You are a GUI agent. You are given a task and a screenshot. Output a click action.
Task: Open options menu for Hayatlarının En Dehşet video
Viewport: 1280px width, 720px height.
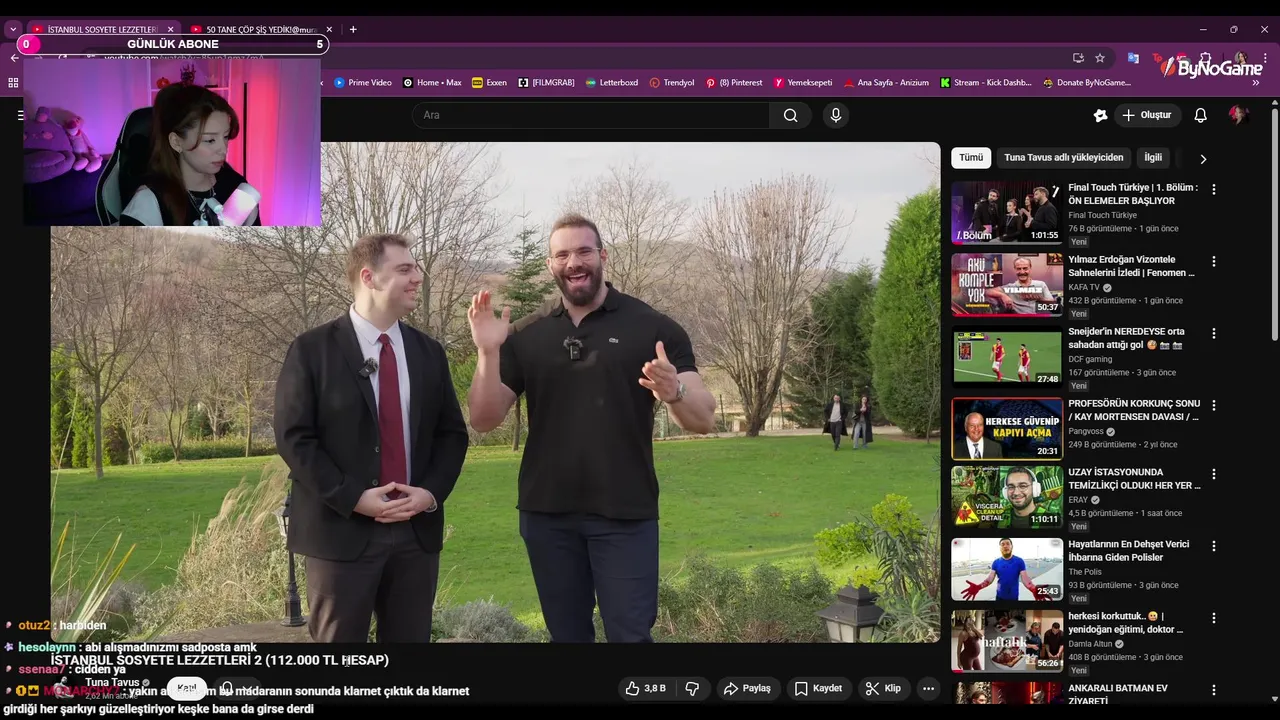[1214, 546]
